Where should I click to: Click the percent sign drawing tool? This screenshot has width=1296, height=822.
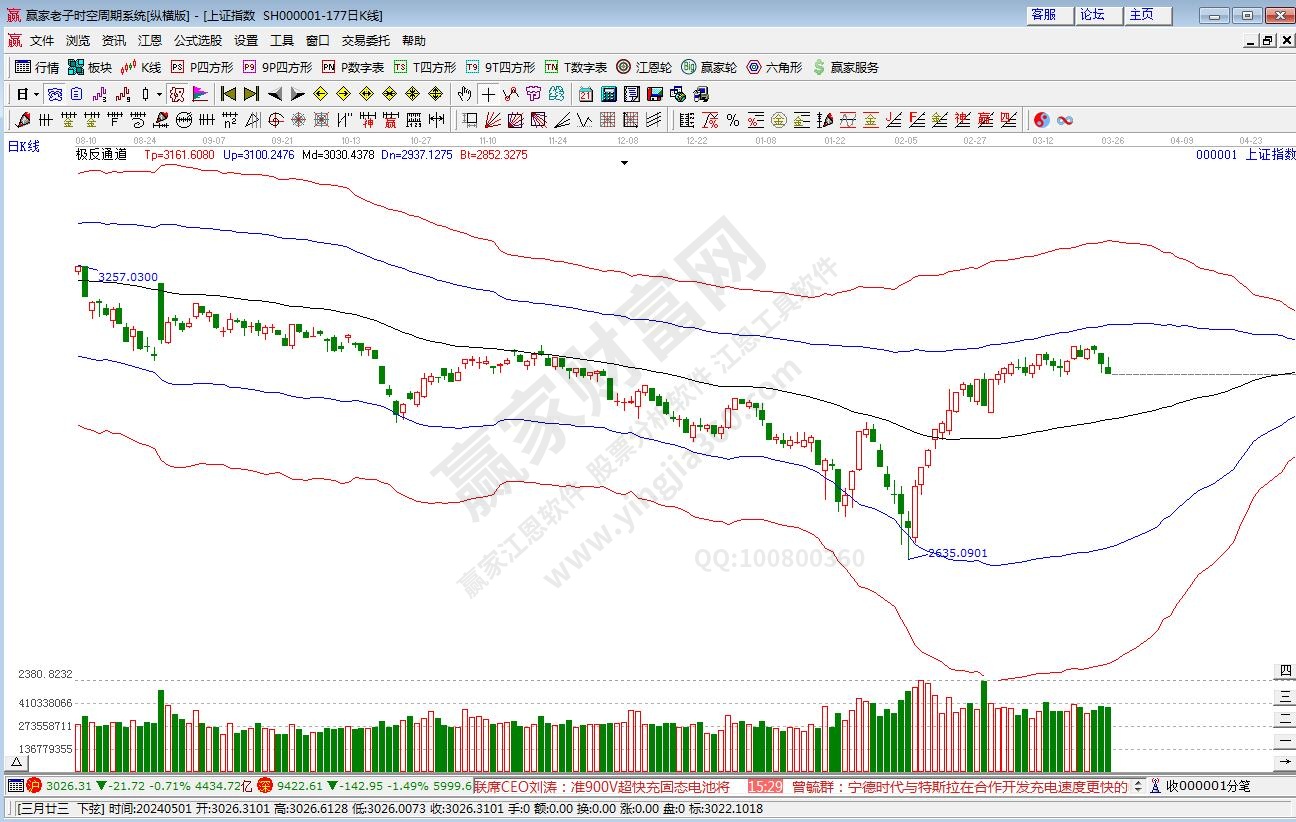click(x=732, y=120)
